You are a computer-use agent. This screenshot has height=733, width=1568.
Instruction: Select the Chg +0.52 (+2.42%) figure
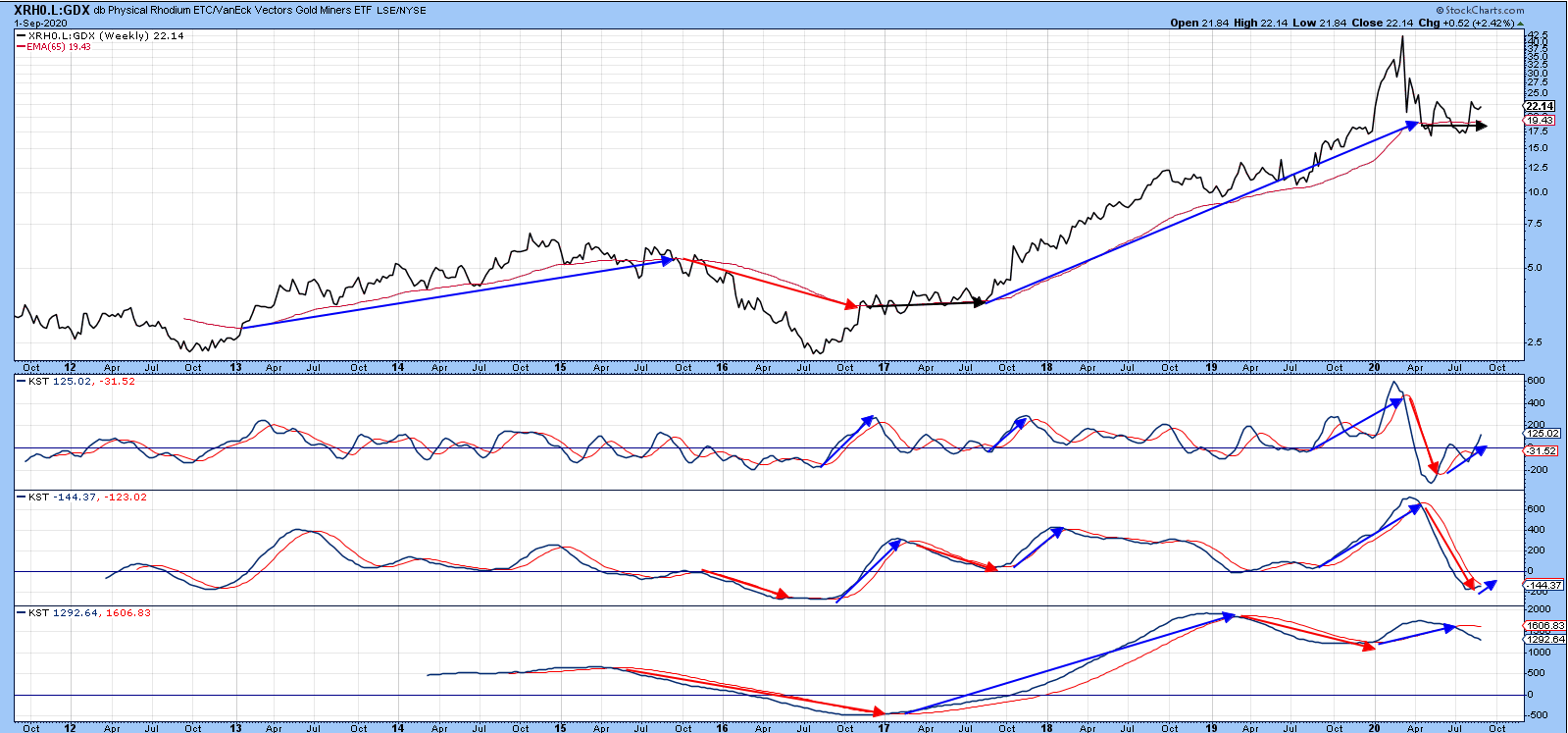coord(1466,23)
